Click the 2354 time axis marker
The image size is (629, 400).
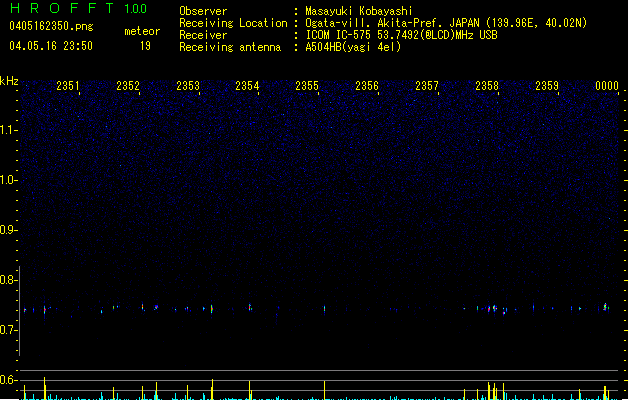point(247,86)
